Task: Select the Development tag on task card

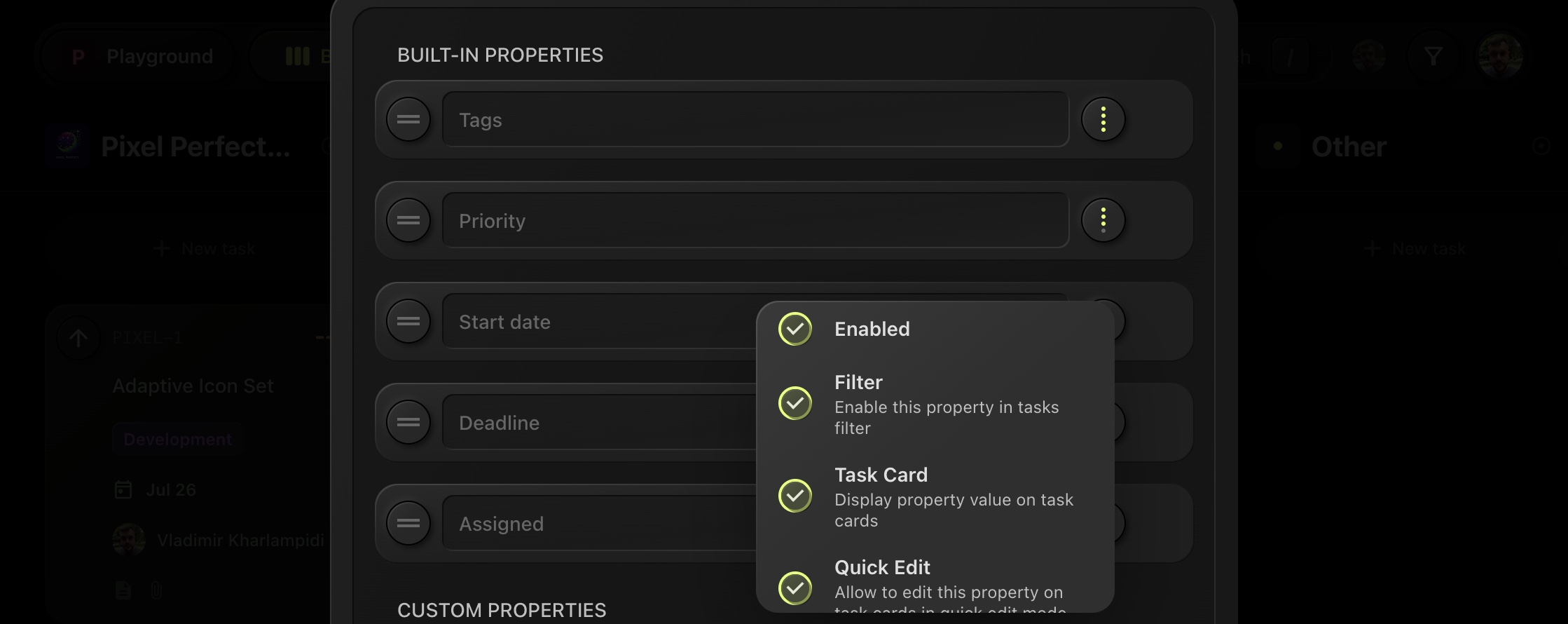Action: pyautogui.click(x=177, y=440)
